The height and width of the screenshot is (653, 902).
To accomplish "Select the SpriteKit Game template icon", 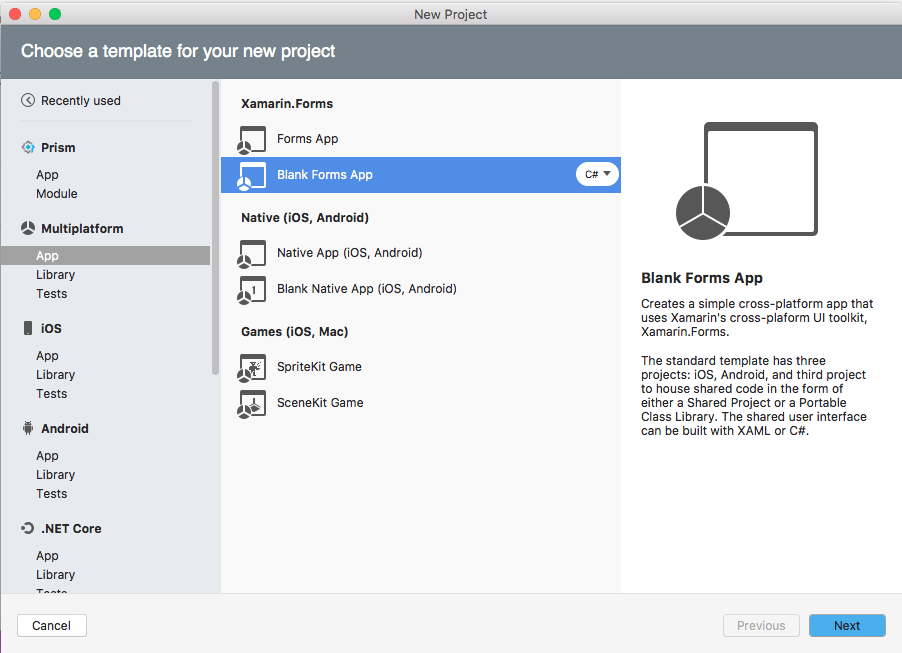I will click(252, 367).
